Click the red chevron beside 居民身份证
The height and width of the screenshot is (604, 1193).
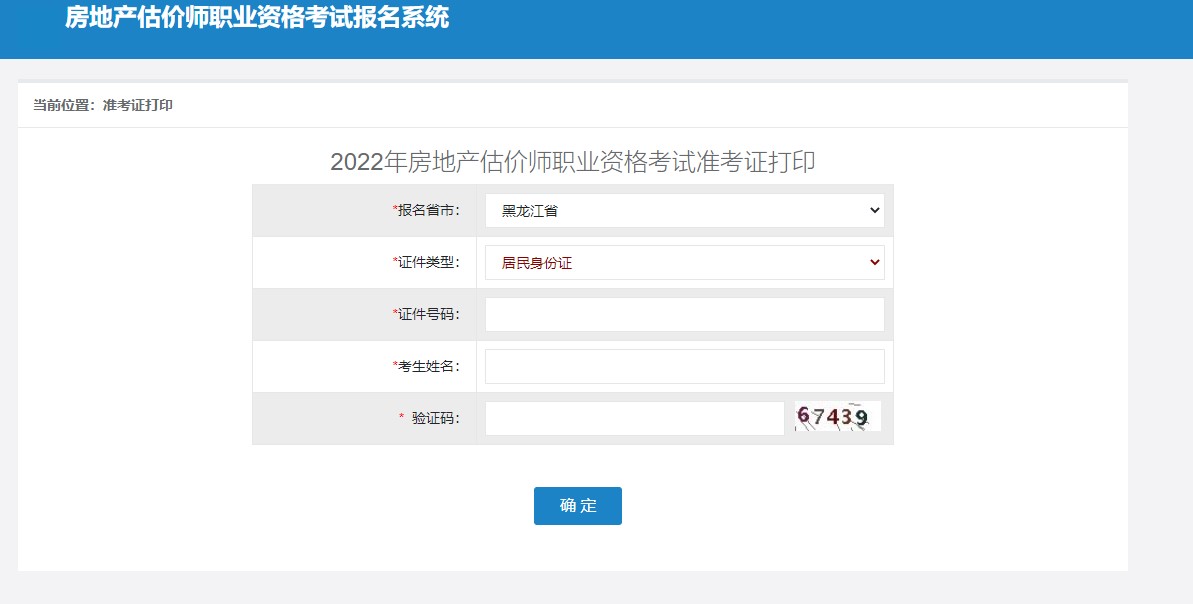[x=874, y=262]
